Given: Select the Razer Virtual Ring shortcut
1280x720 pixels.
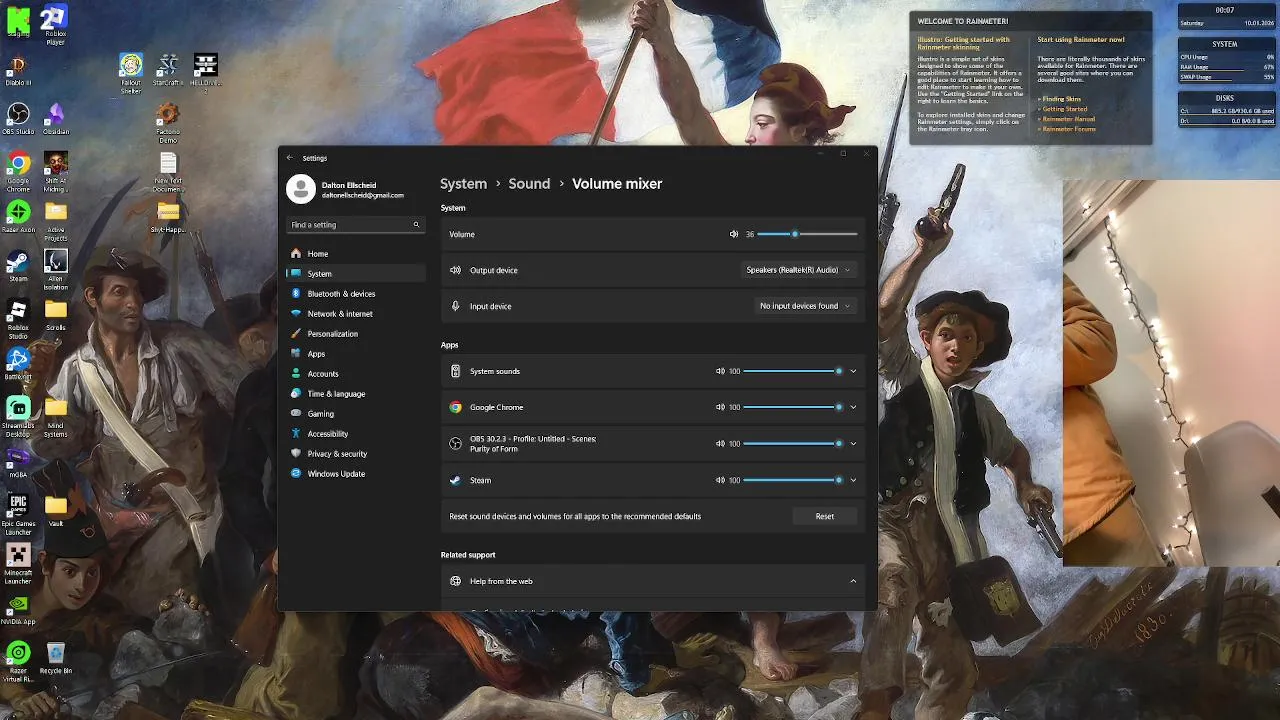Looking at the screenshot, I should point(18,662).
